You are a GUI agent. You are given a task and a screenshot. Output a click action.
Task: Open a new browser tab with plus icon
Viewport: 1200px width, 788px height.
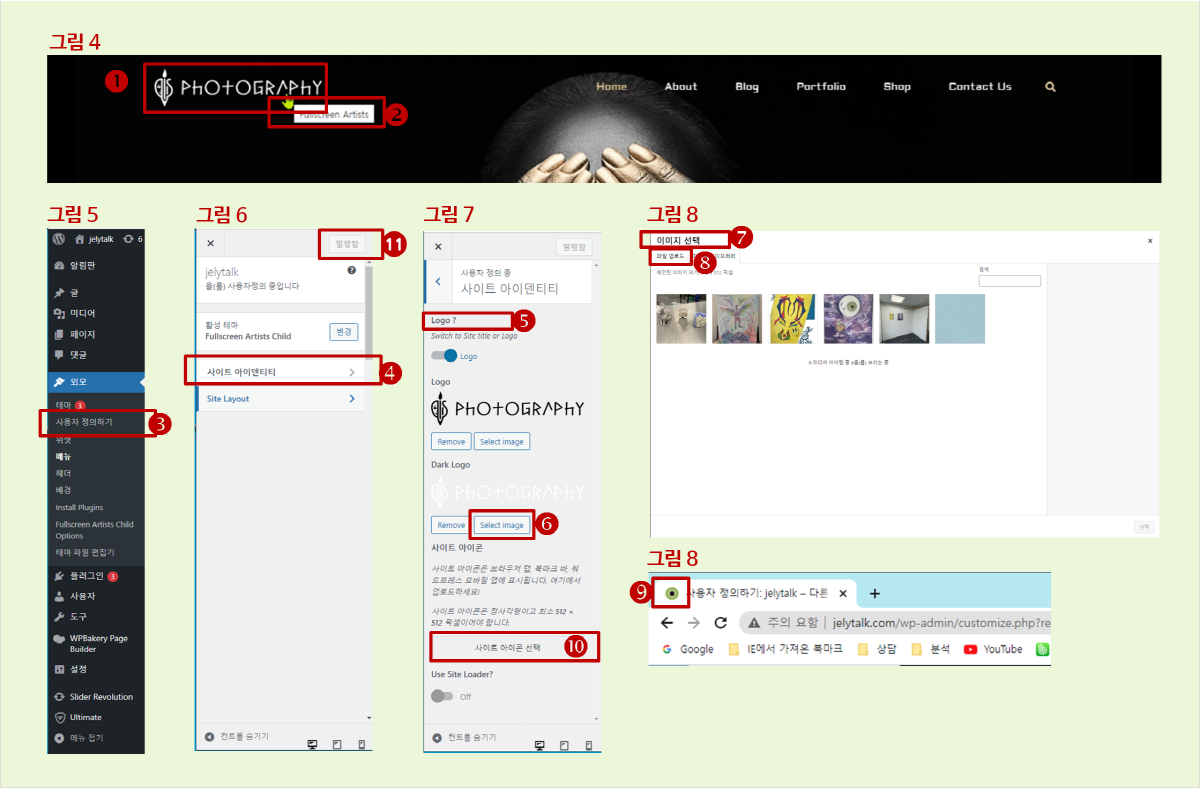coord(875,593)
